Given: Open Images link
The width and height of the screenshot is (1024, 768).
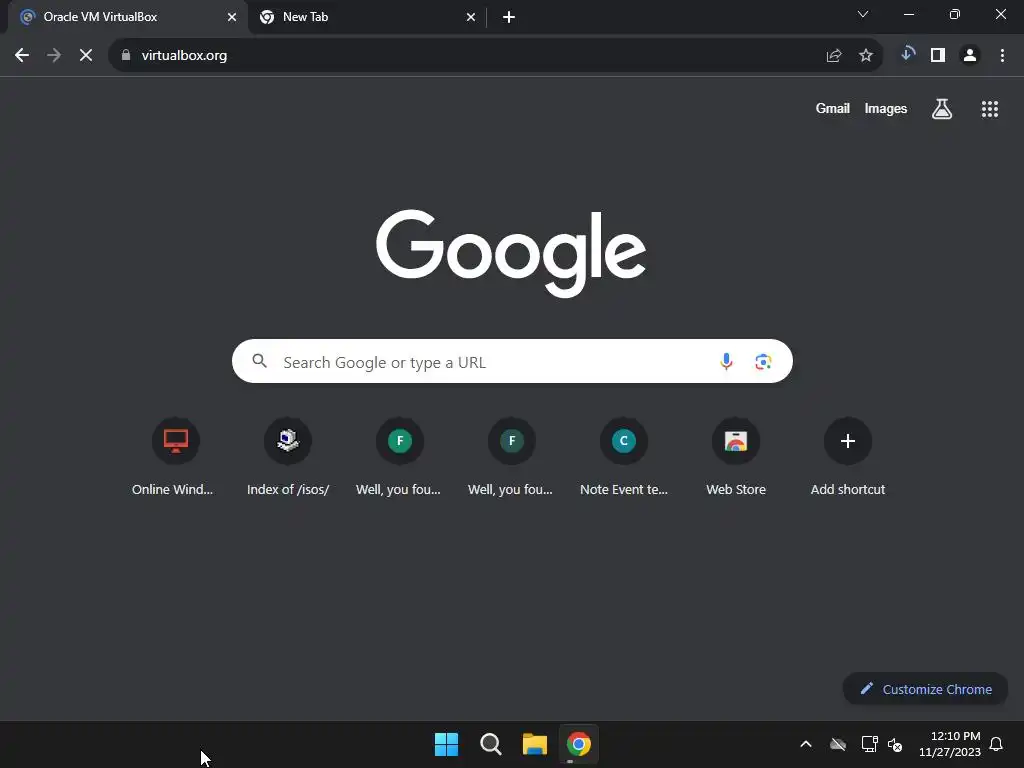Looking at the screenshot, I should click(x=886, y=108).
